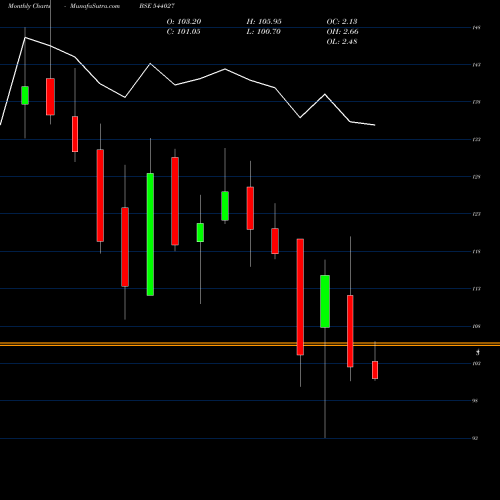The image size is (500, 500).
Task: Click the tallest green candlestick body
Action: tap(150, 234)
